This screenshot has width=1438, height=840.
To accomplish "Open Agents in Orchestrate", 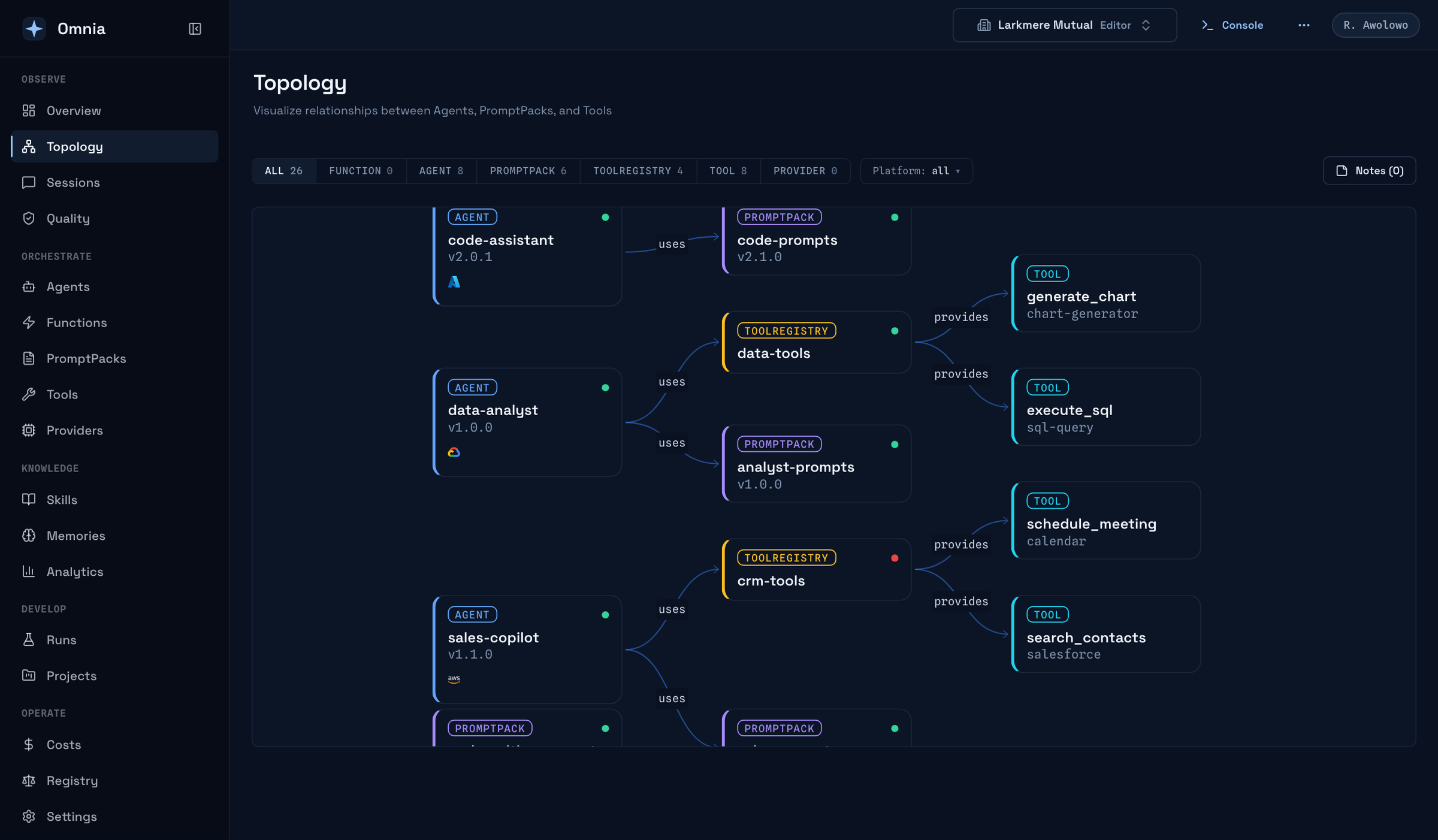I will click(114, 286).
